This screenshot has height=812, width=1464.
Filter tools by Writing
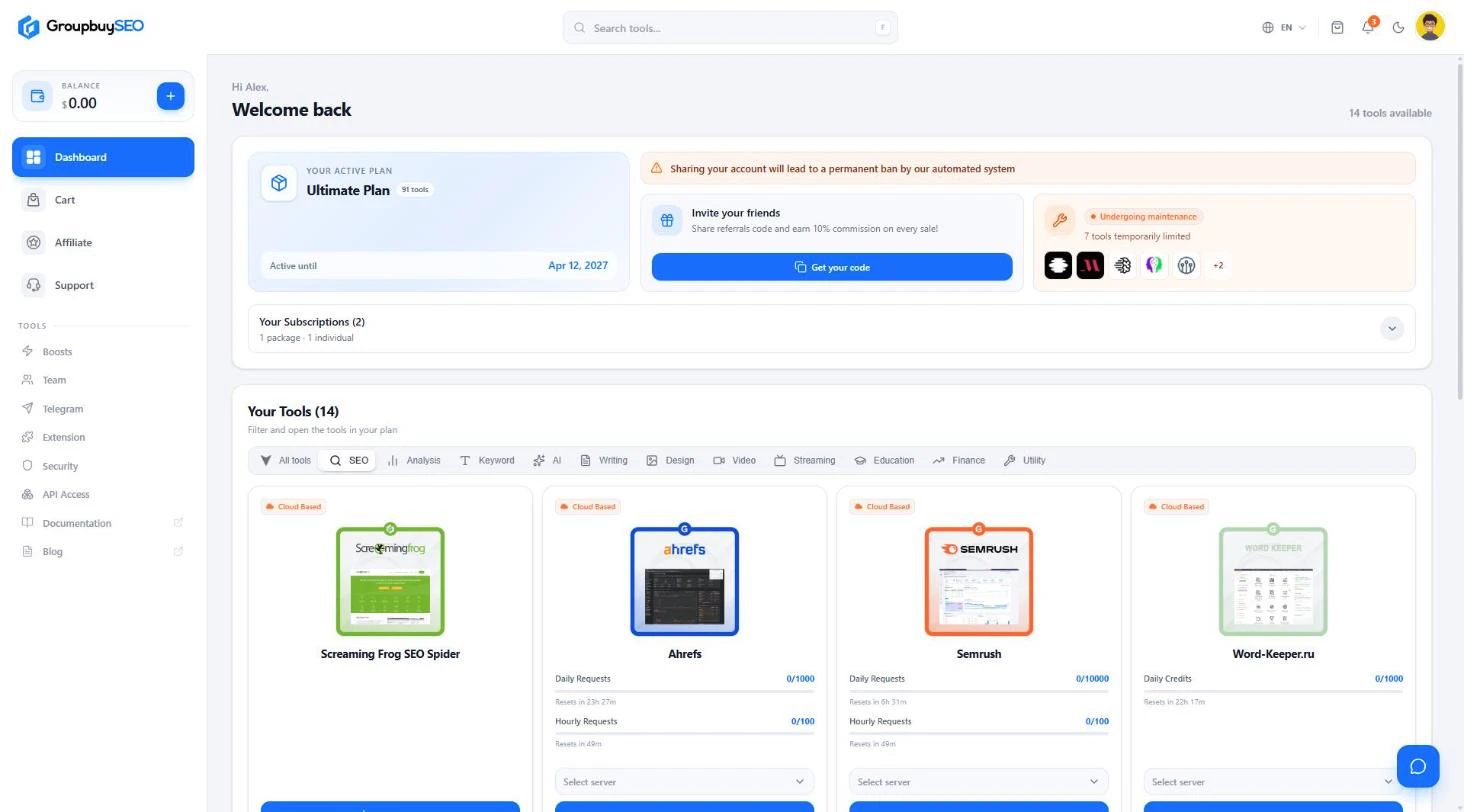point(603,460)
